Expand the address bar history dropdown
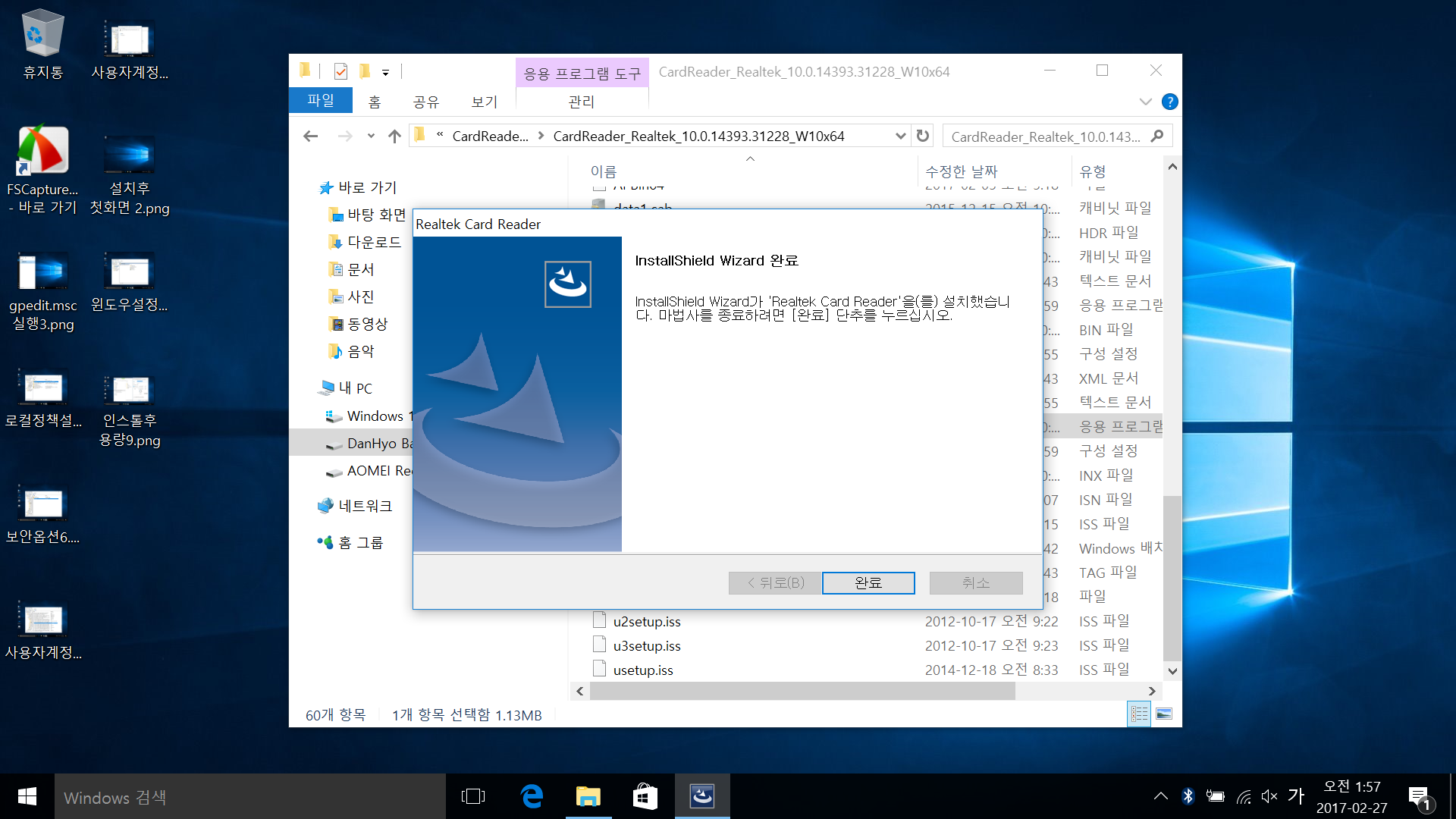Viewport: 1456px width, 819px height. click(x=900, y=136)
